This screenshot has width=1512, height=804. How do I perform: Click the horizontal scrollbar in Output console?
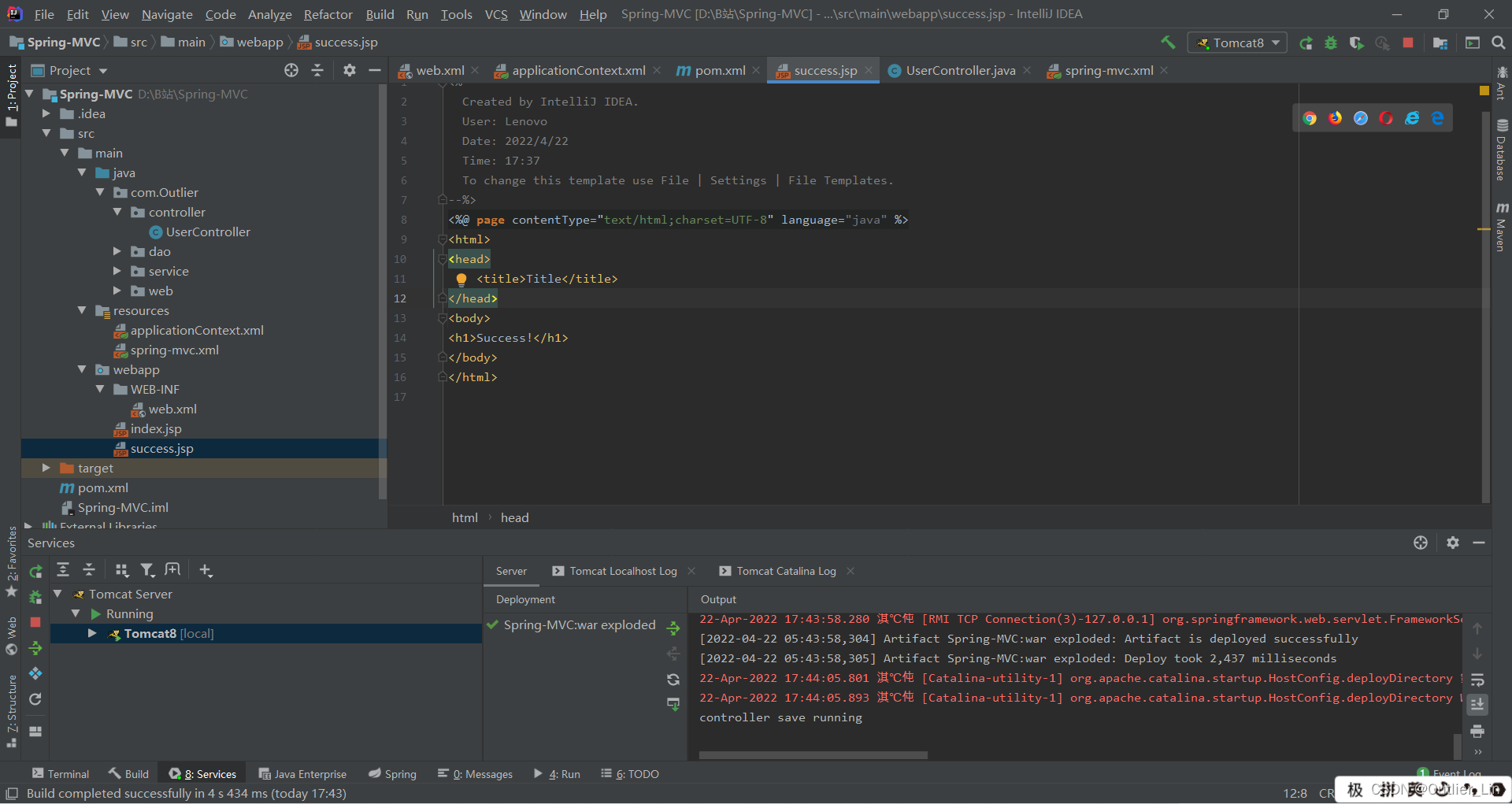(813, 755)
